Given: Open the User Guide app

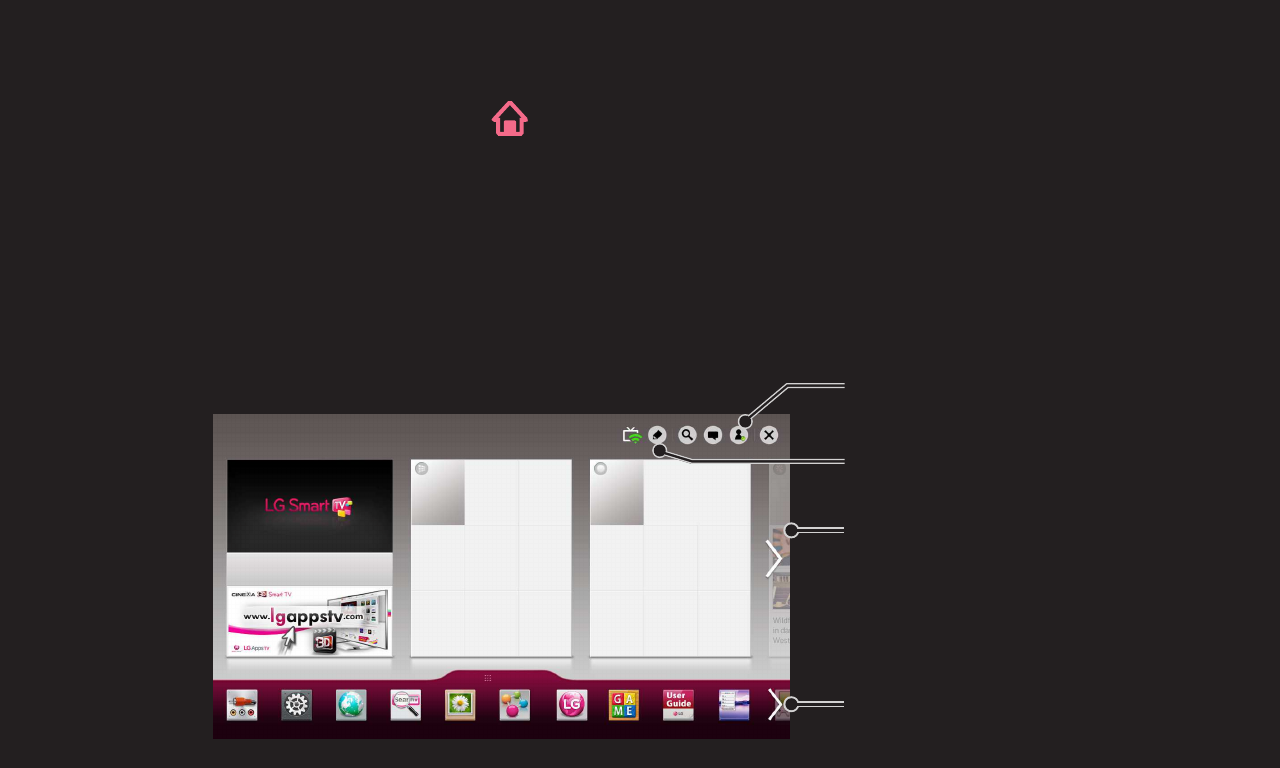Looking at the screenshot, I should 678,704.
